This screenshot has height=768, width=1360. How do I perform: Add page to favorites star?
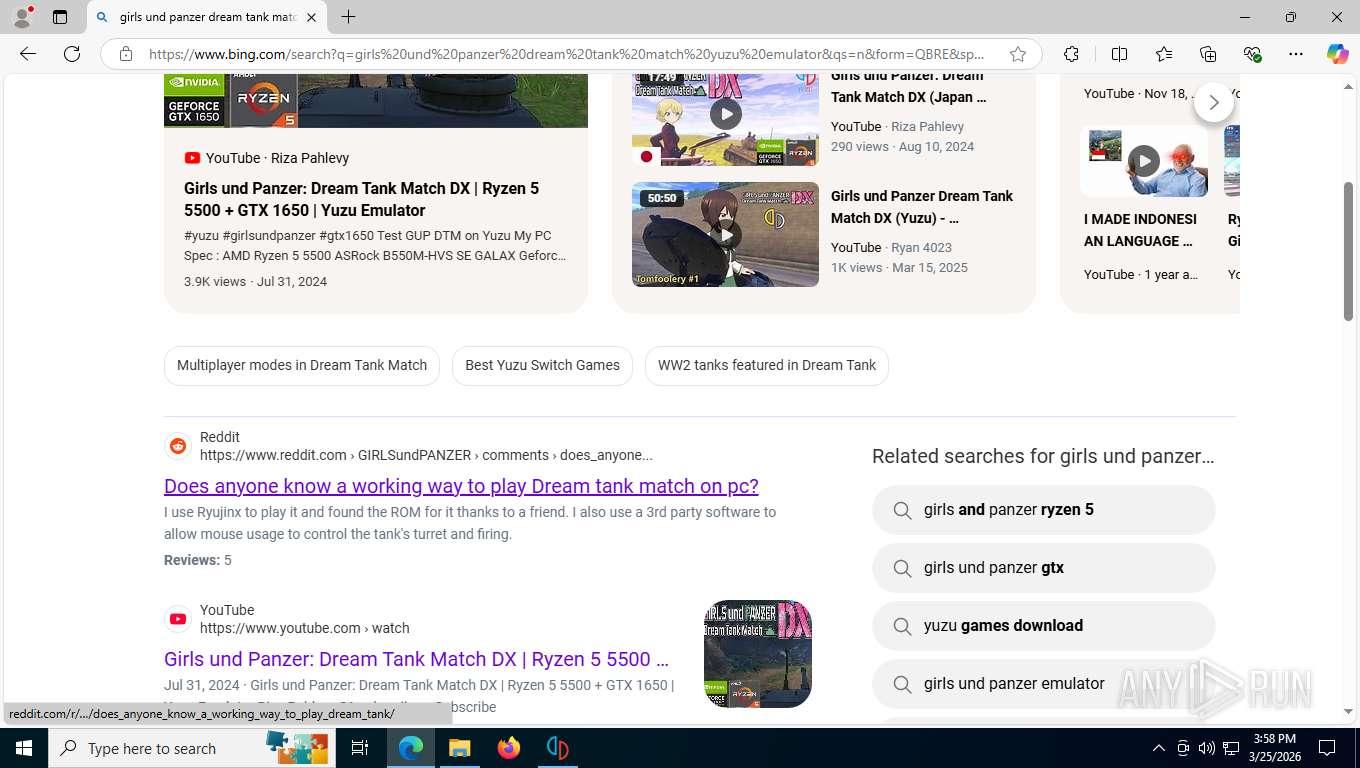(1018, 54)
